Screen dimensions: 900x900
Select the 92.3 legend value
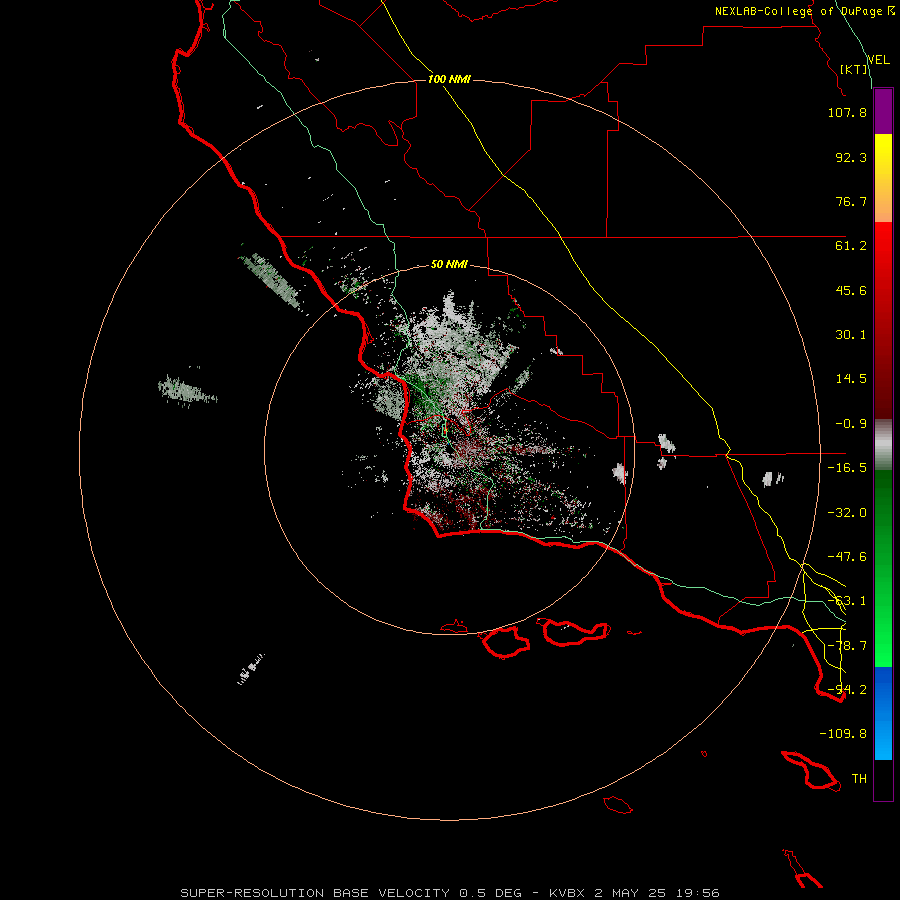(x=851, y=157)
